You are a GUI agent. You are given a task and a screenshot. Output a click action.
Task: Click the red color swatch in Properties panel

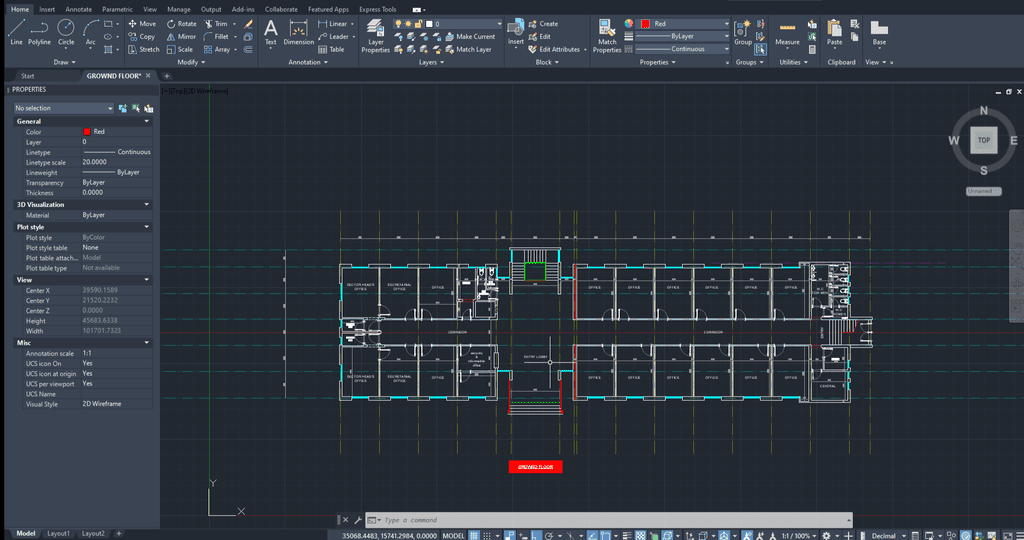[87, 131]
